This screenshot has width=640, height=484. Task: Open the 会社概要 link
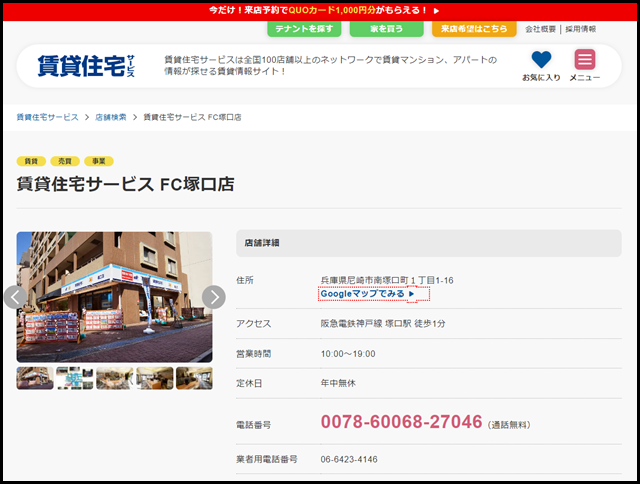[x=540, y=29]
